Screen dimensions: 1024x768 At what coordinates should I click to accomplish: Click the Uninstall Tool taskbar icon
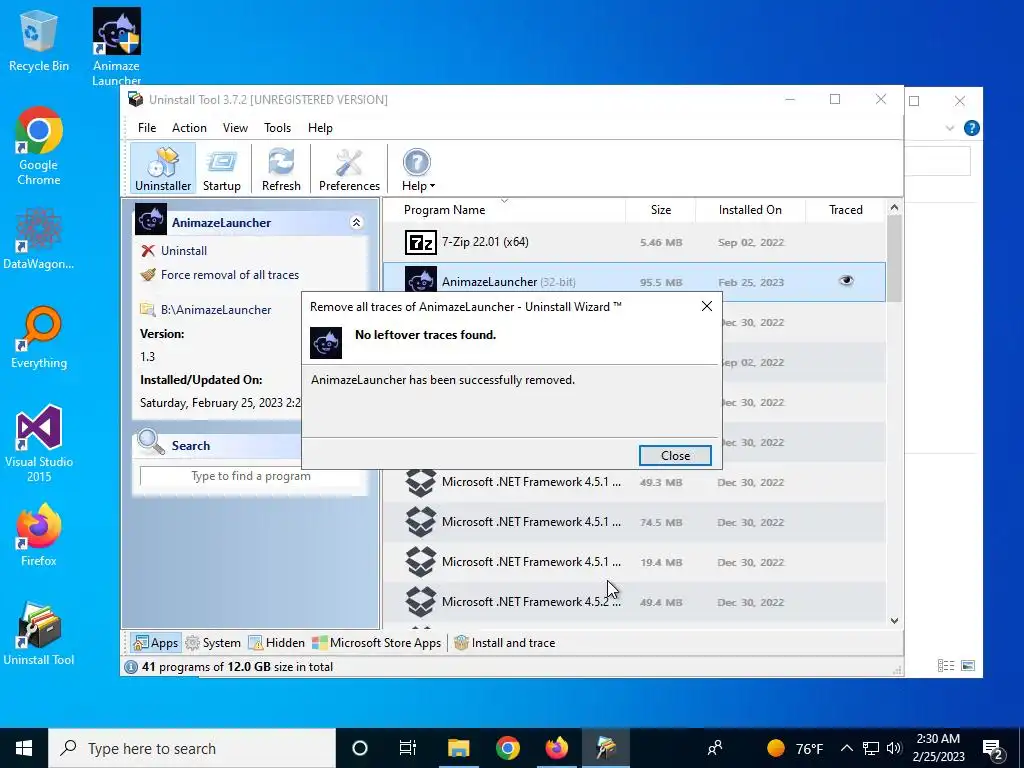[x=605, y=748]
